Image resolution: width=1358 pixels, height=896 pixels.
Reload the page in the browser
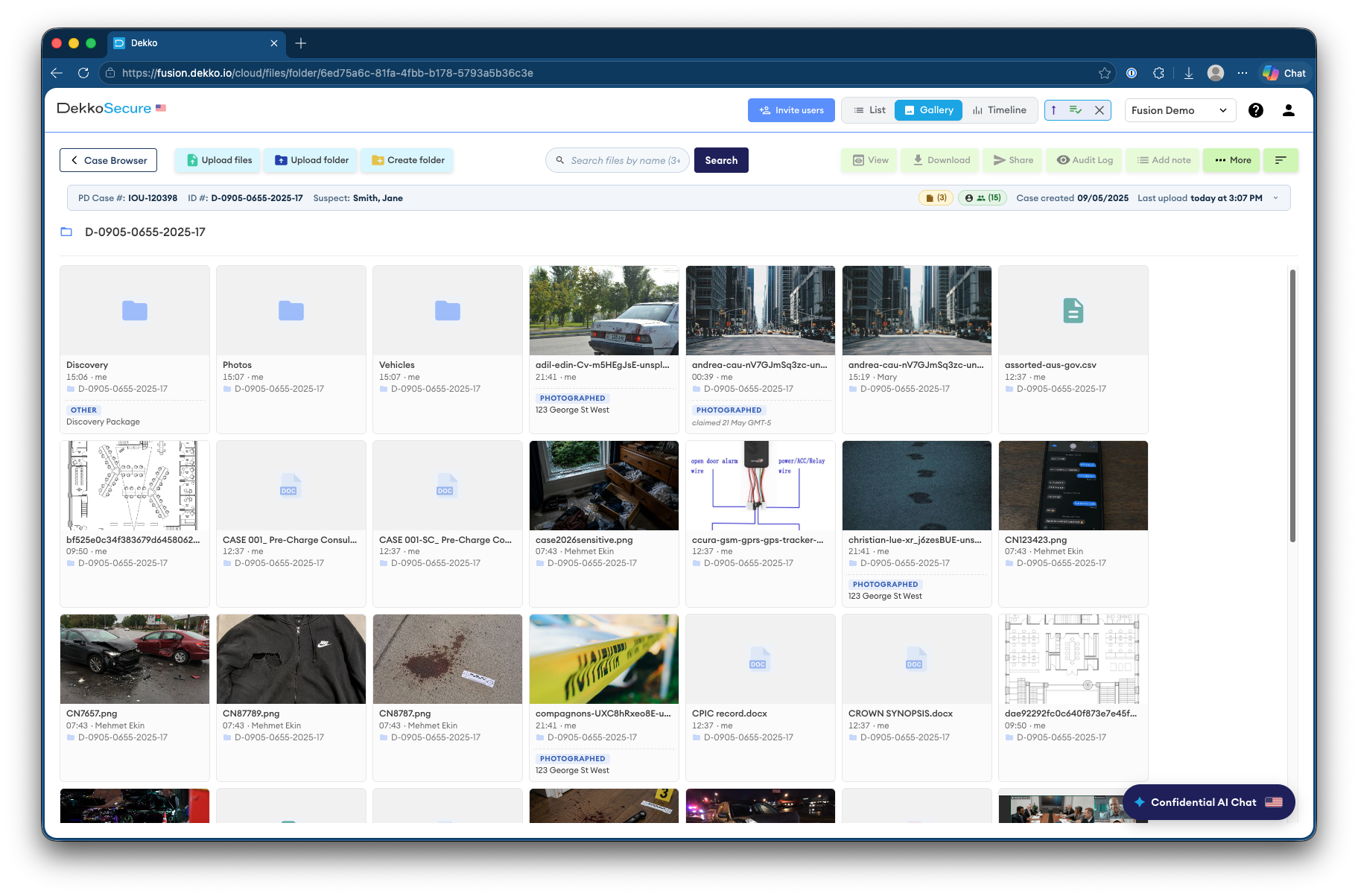83,73
